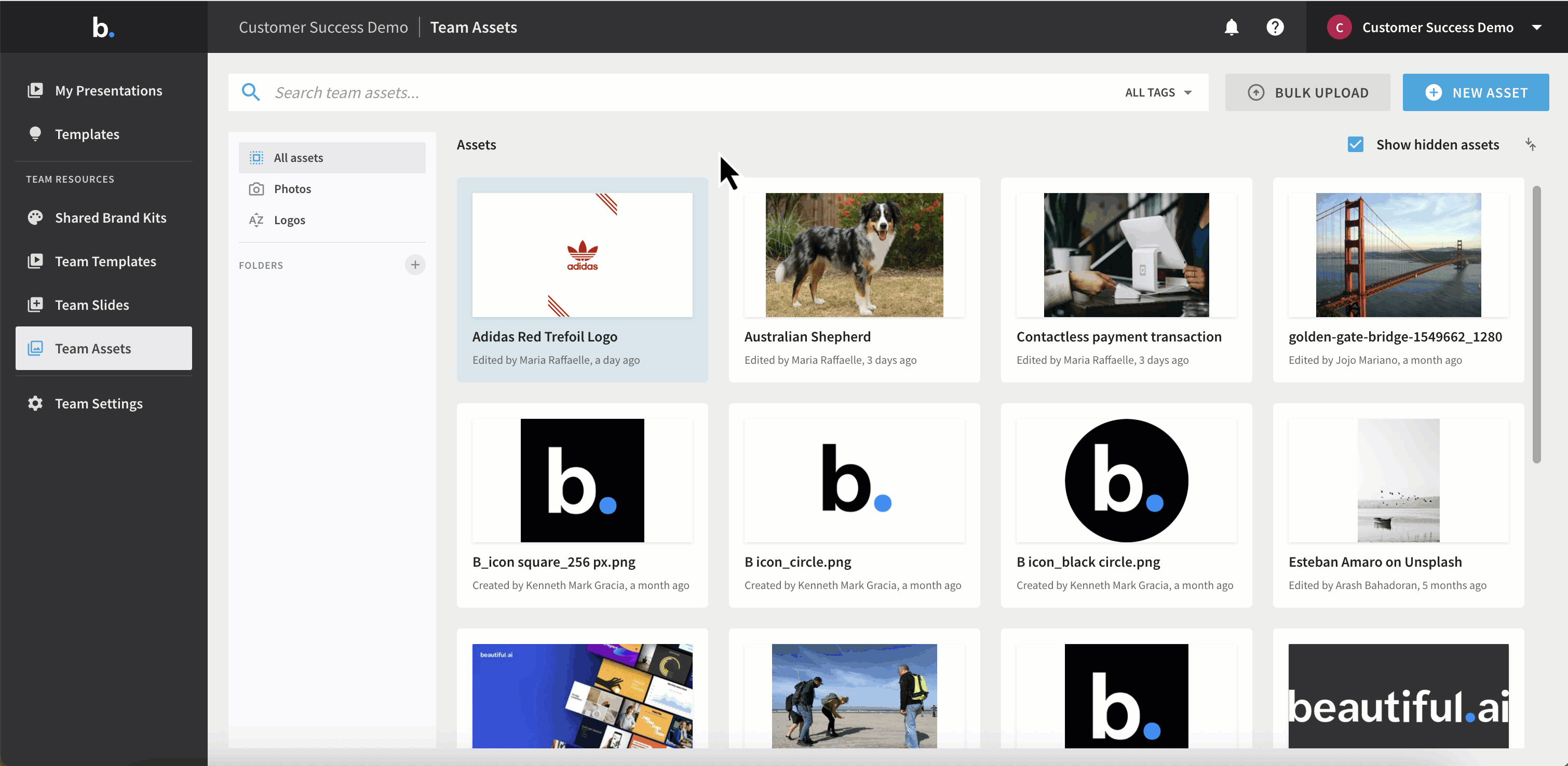Open the notifications bell
Screen dimensions: 1568x766
coord(1232,28)
